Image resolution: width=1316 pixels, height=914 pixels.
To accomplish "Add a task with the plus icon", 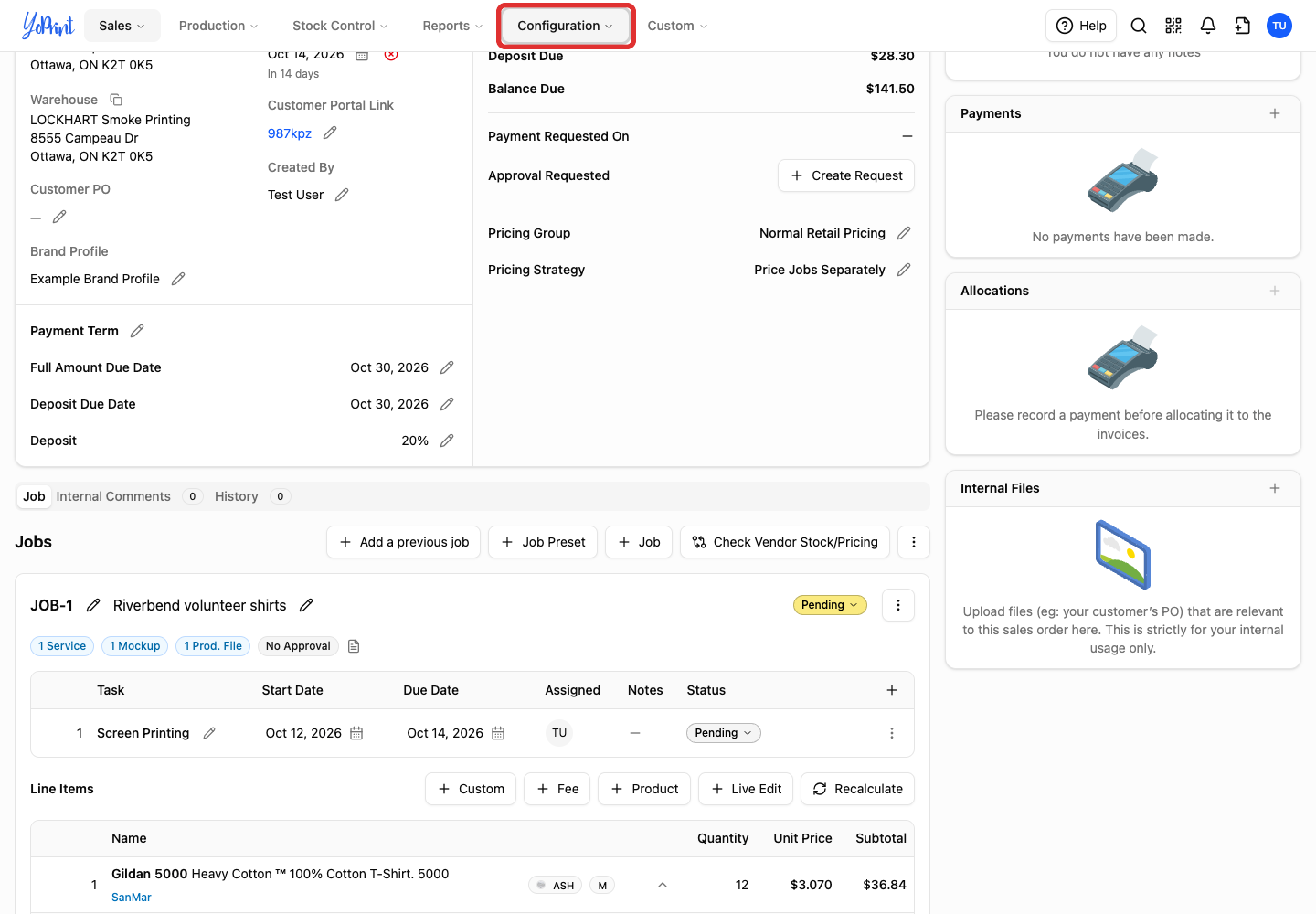I will [x=892, y=690].
